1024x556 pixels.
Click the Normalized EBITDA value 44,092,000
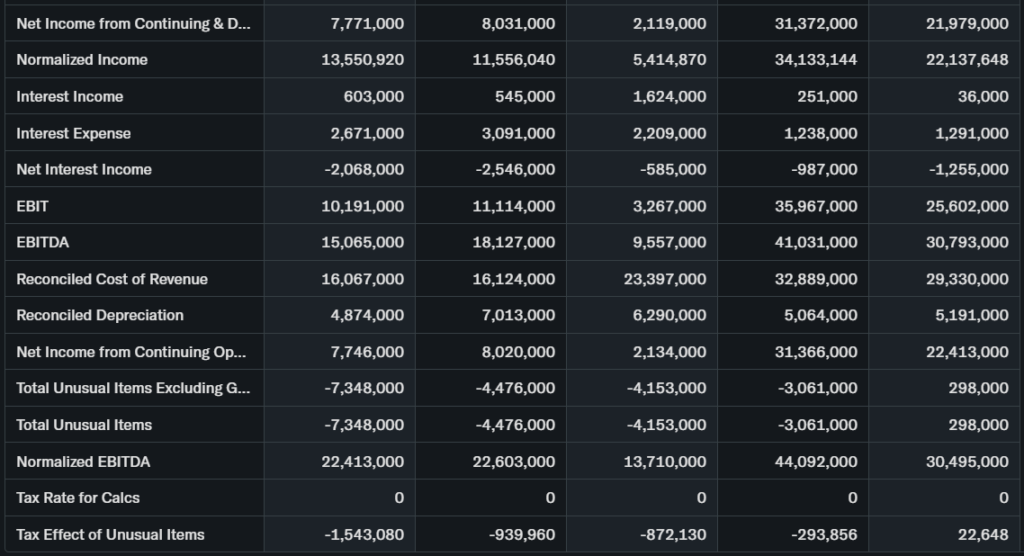point(816,461)
